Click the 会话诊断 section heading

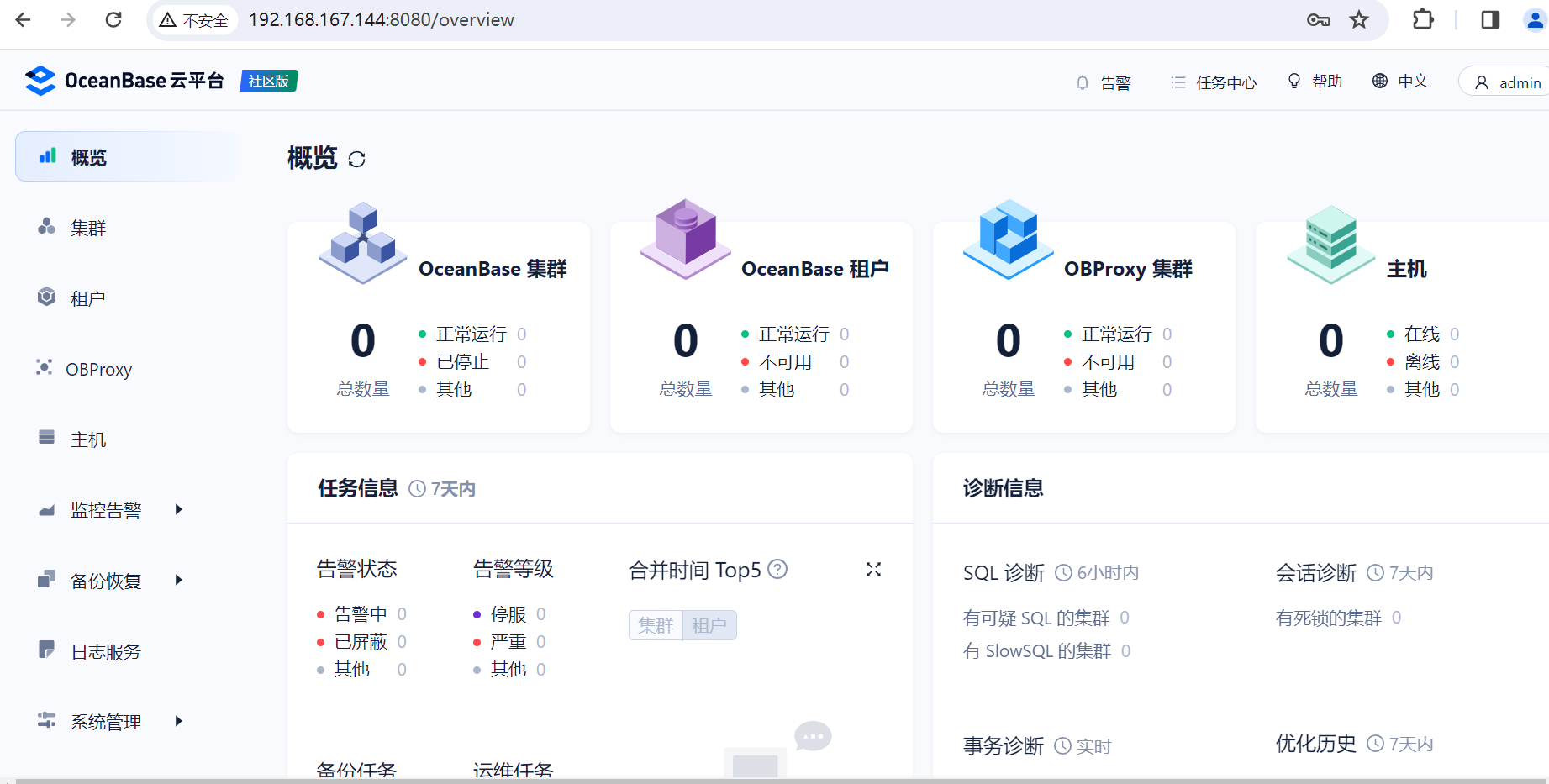(x=1316, y=573)
